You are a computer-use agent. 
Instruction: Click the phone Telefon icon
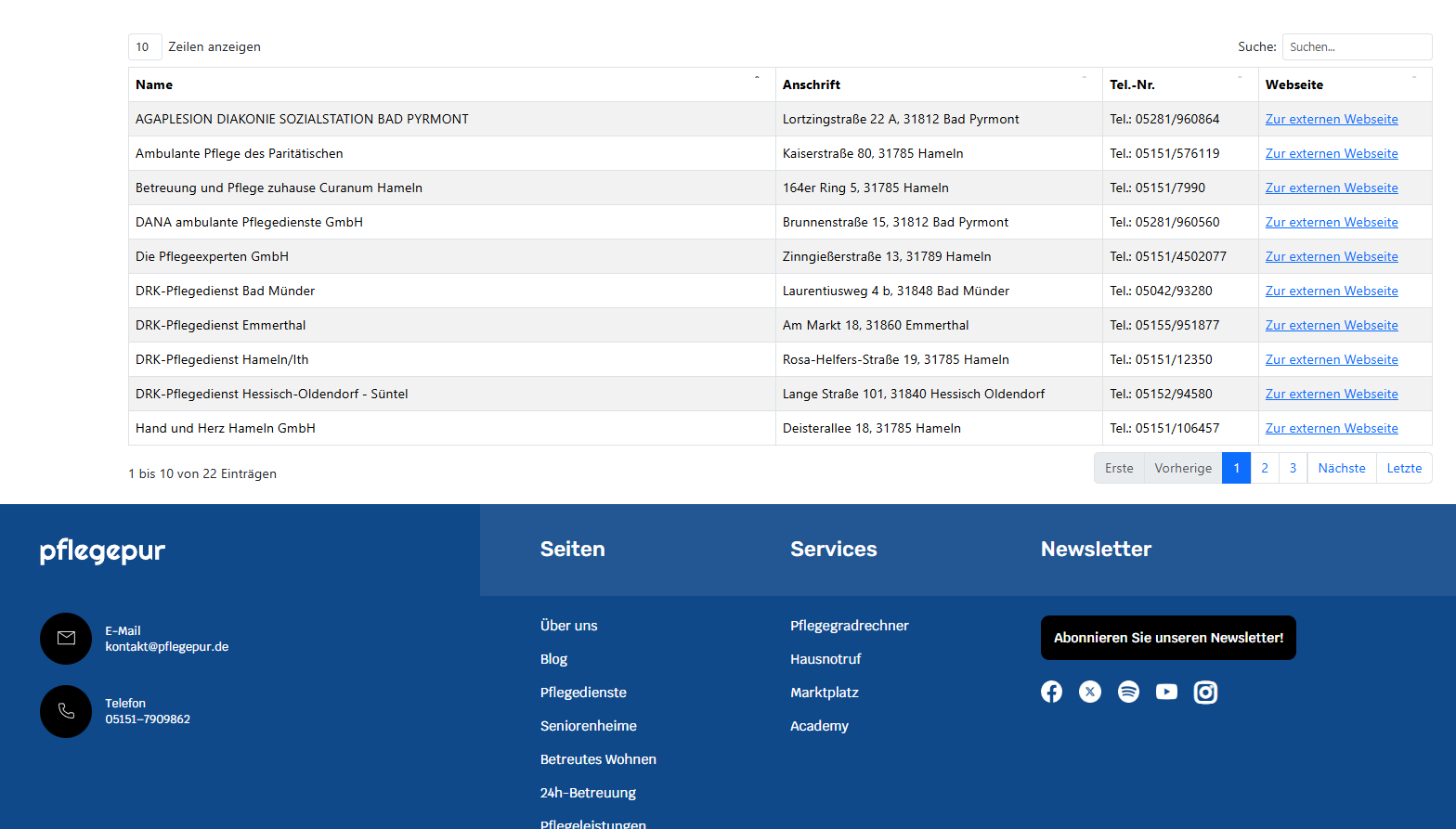pyautogui.click(x=66, y=711)
